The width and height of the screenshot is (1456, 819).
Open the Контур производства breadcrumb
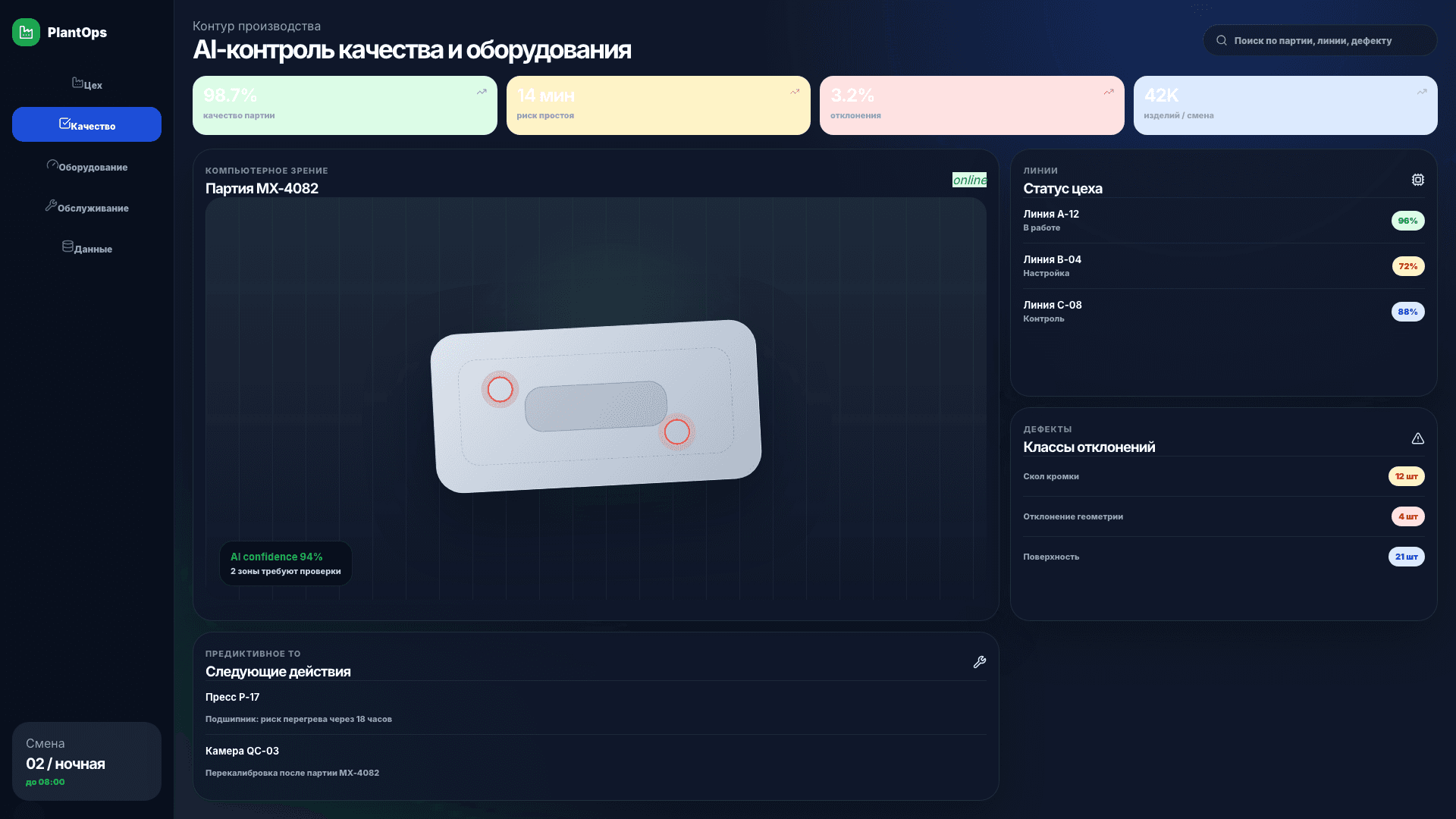258,26
